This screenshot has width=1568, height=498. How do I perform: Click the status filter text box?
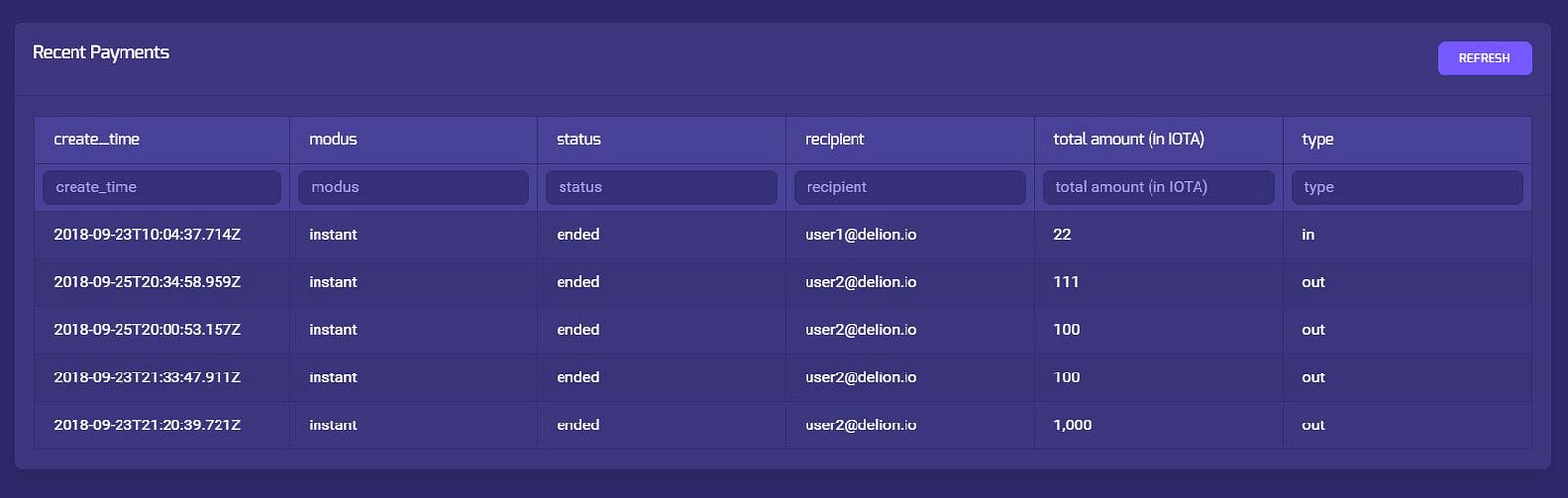click(661, 187)
